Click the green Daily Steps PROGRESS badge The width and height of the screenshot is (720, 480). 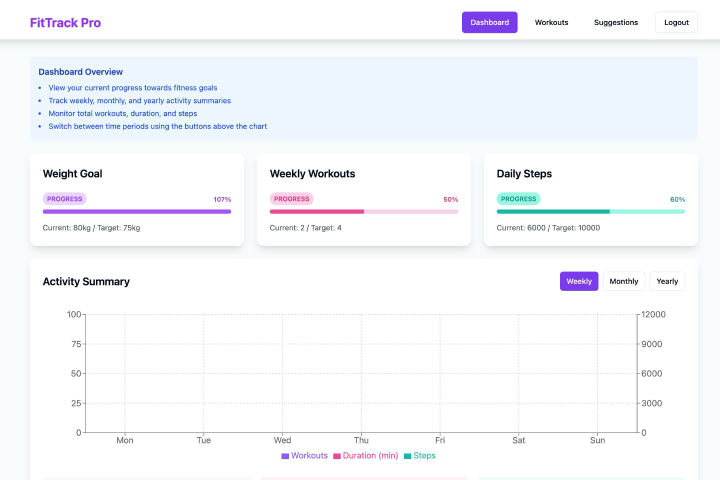click(x=518, y=199)
